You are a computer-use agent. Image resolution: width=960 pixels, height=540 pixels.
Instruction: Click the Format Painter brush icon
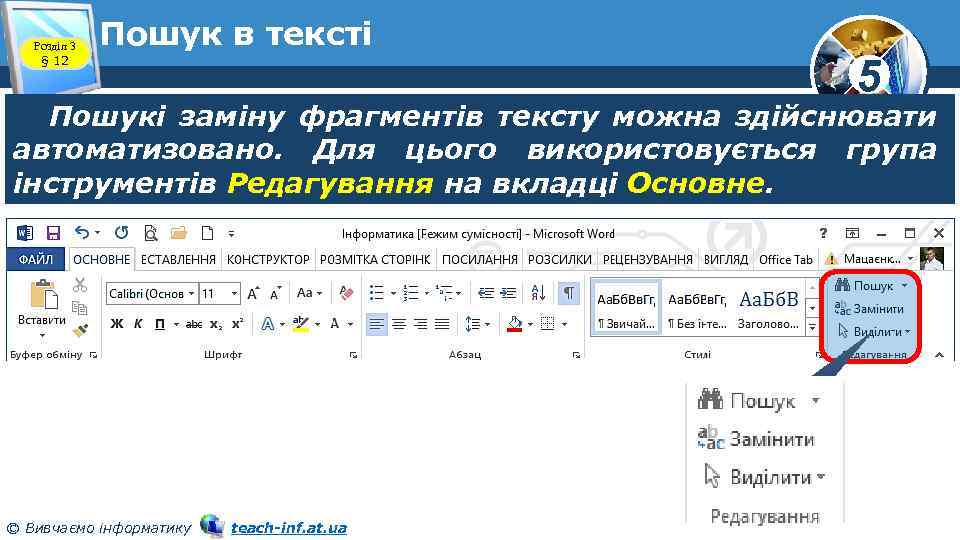(x=80, y=331)
